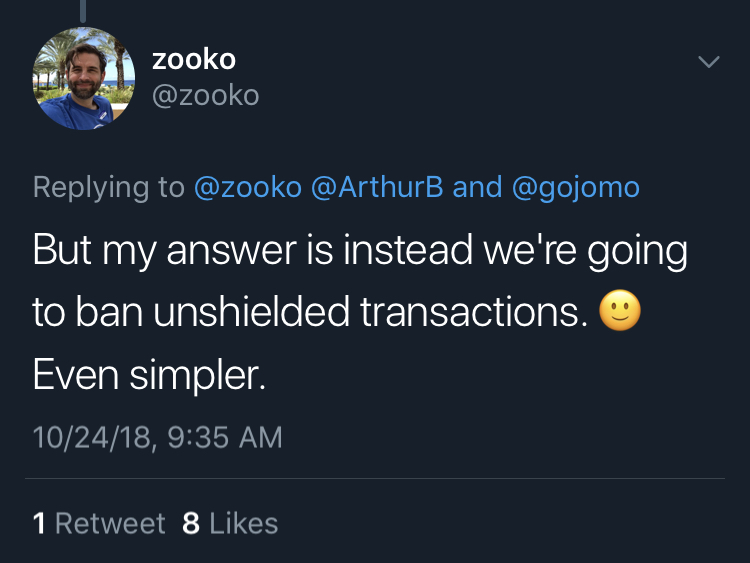Tap the 'to ban unshielded transactions.' line
The image size is (750, 563).
pos(310,312)
